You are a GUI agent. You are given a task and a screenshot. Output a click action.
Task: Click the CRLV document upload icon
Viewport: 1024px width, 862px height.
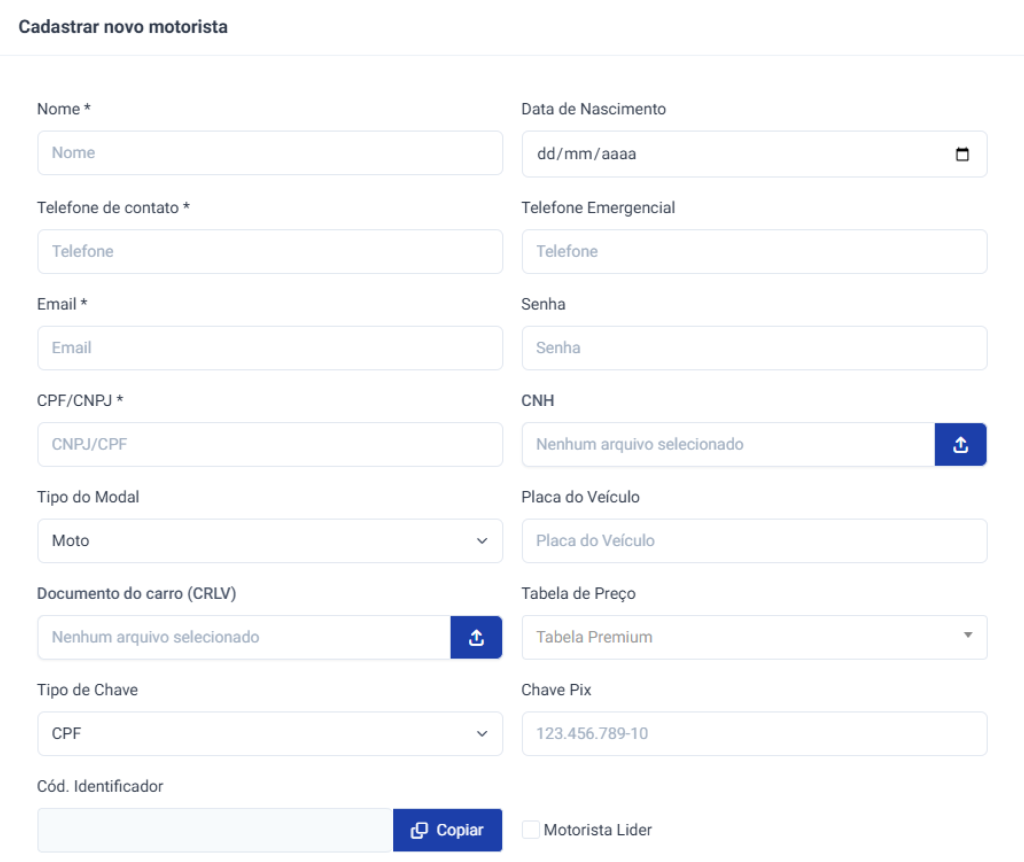click(x=476, y=638)
